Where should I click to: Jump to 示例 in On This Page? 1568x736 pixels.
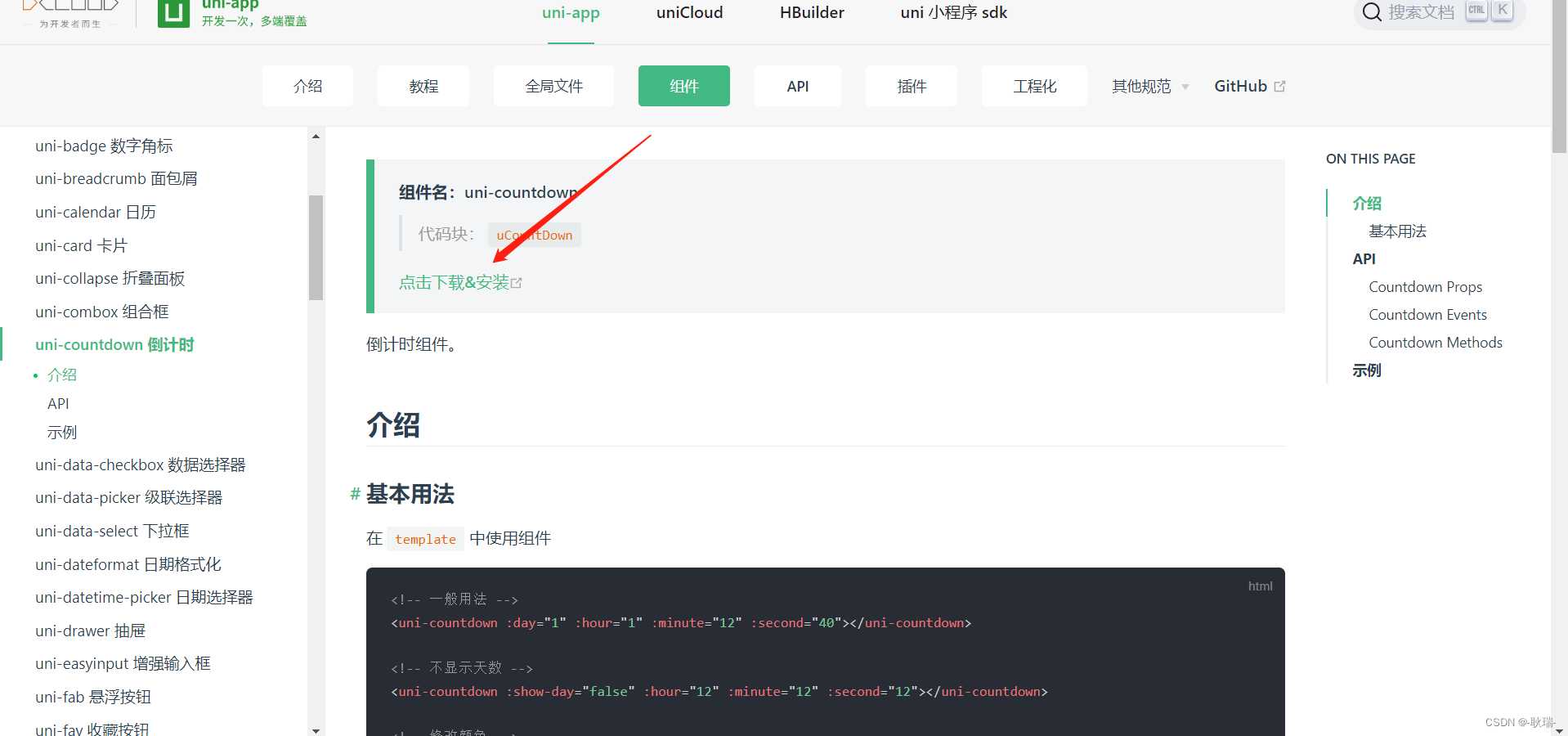[1367, 370]
